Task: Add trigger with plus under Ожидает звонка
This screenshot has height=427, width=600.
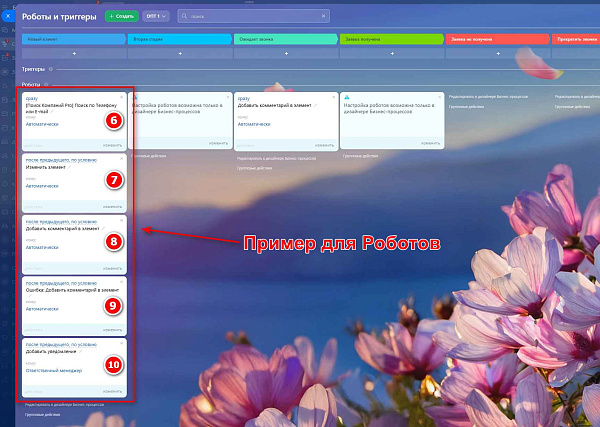Action: coord(286,54)
